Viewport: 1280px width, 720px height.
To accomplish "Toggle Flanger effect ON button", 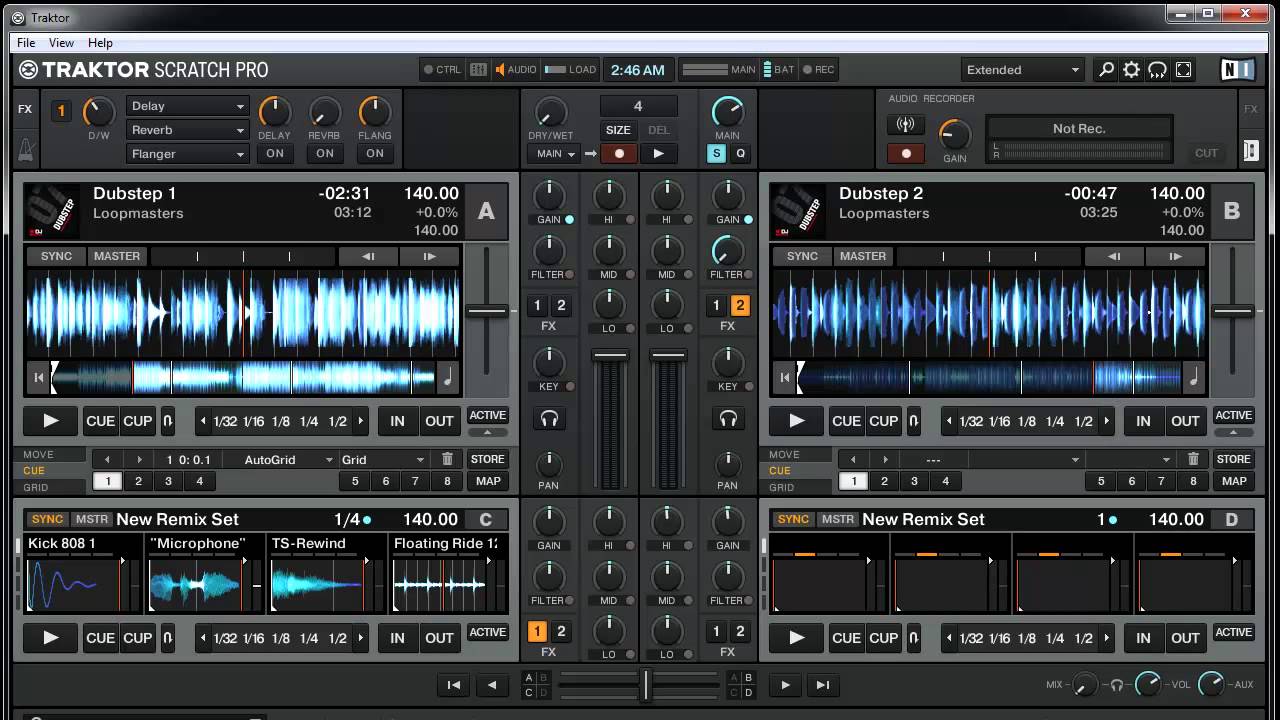I will (375, 153).
